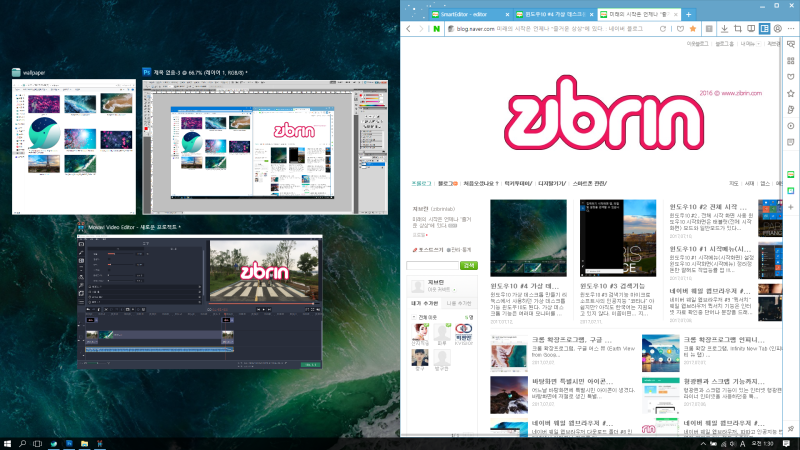Click the shield-heart icon in address bar
800x450 pixels.
tap(680, 29)
